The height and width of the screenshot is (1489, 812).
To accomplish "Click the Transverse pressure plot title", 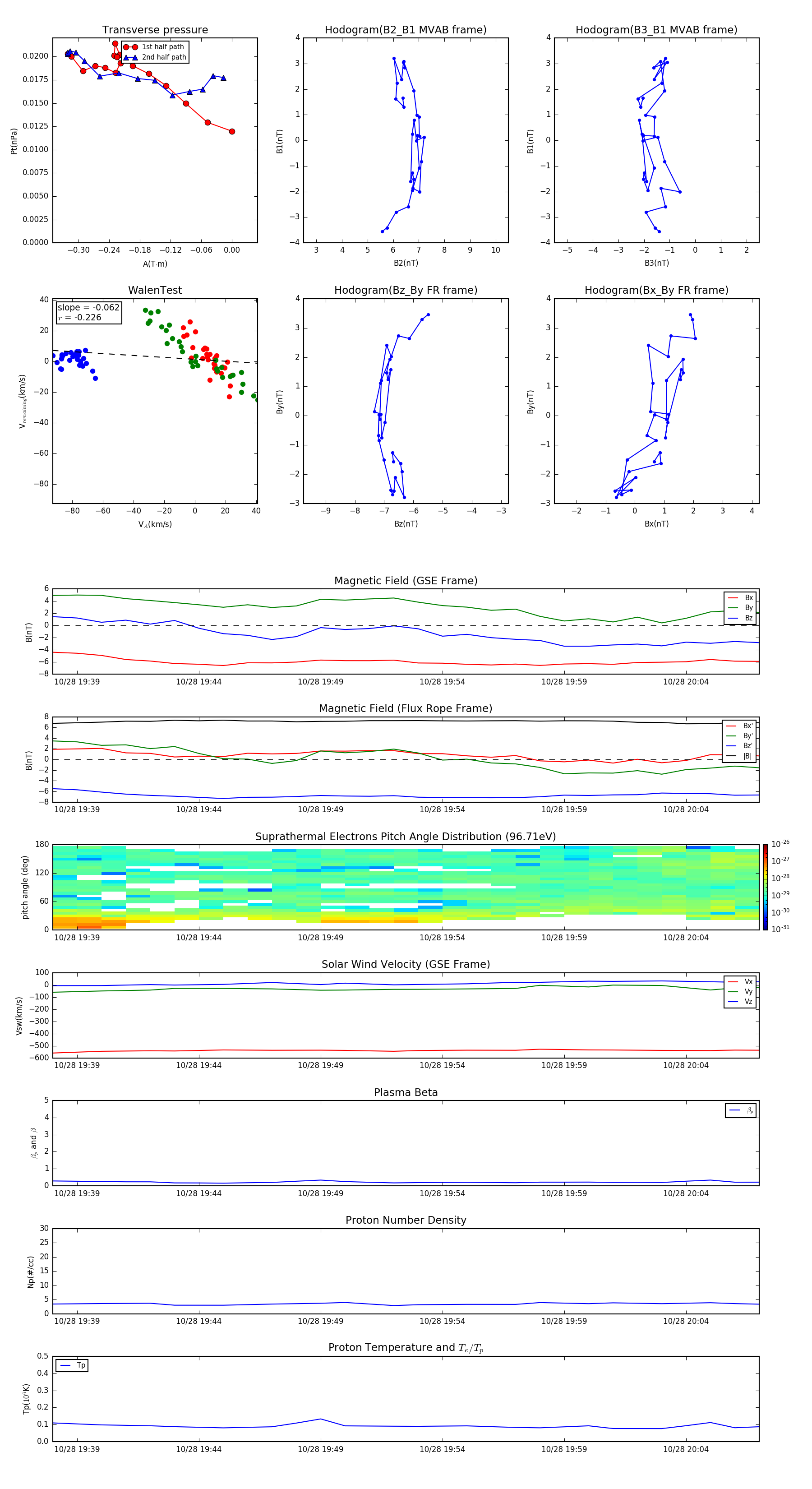I will (155, 30).
